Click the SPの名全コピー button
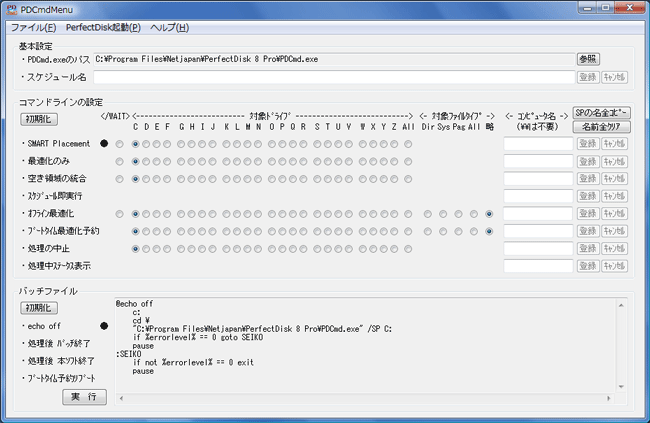 pyautogui.click(x=602, y=112)
